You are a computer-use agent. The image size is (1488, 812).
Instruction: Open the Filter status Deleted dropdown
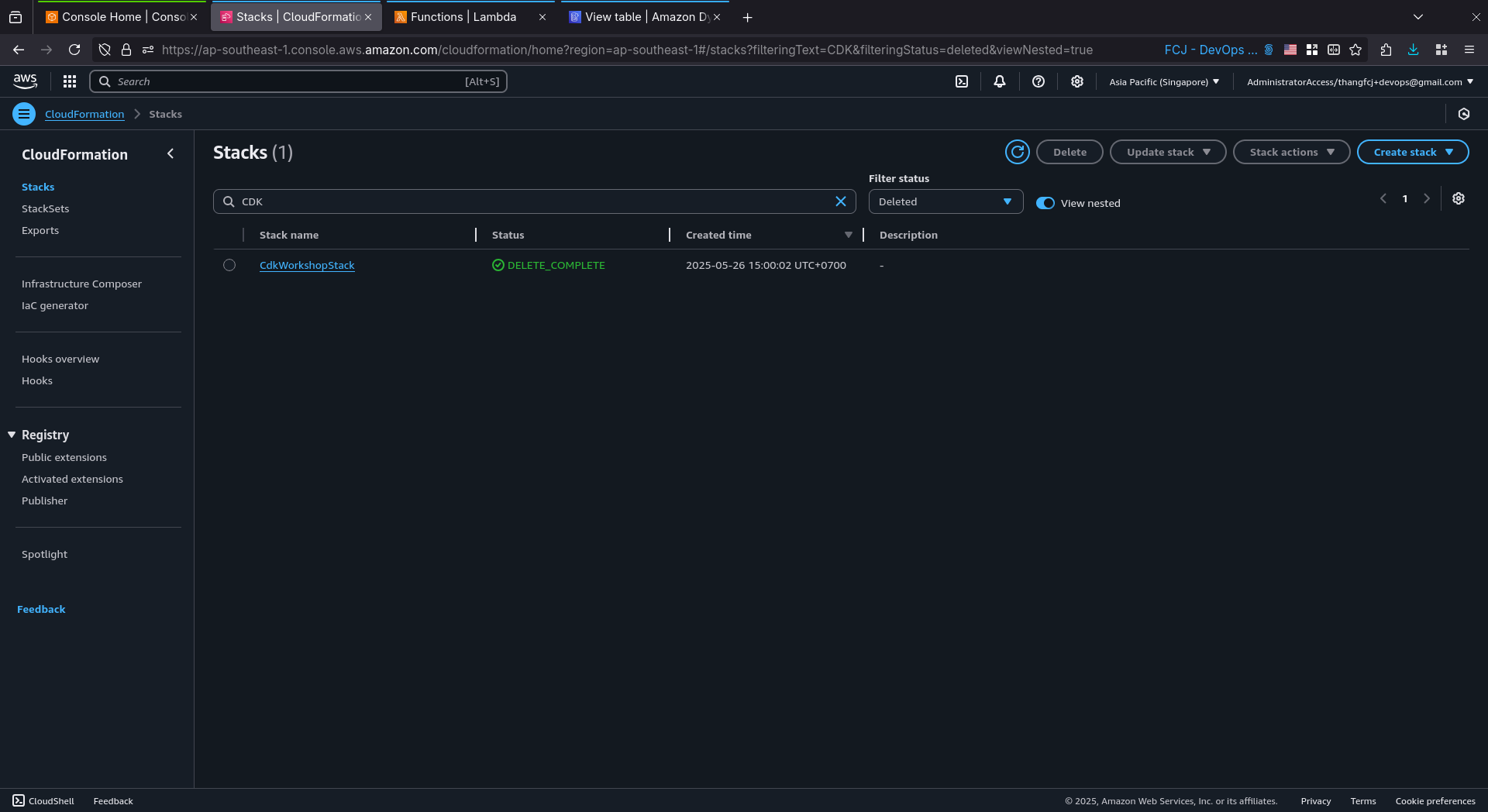[x=945, y=201]
